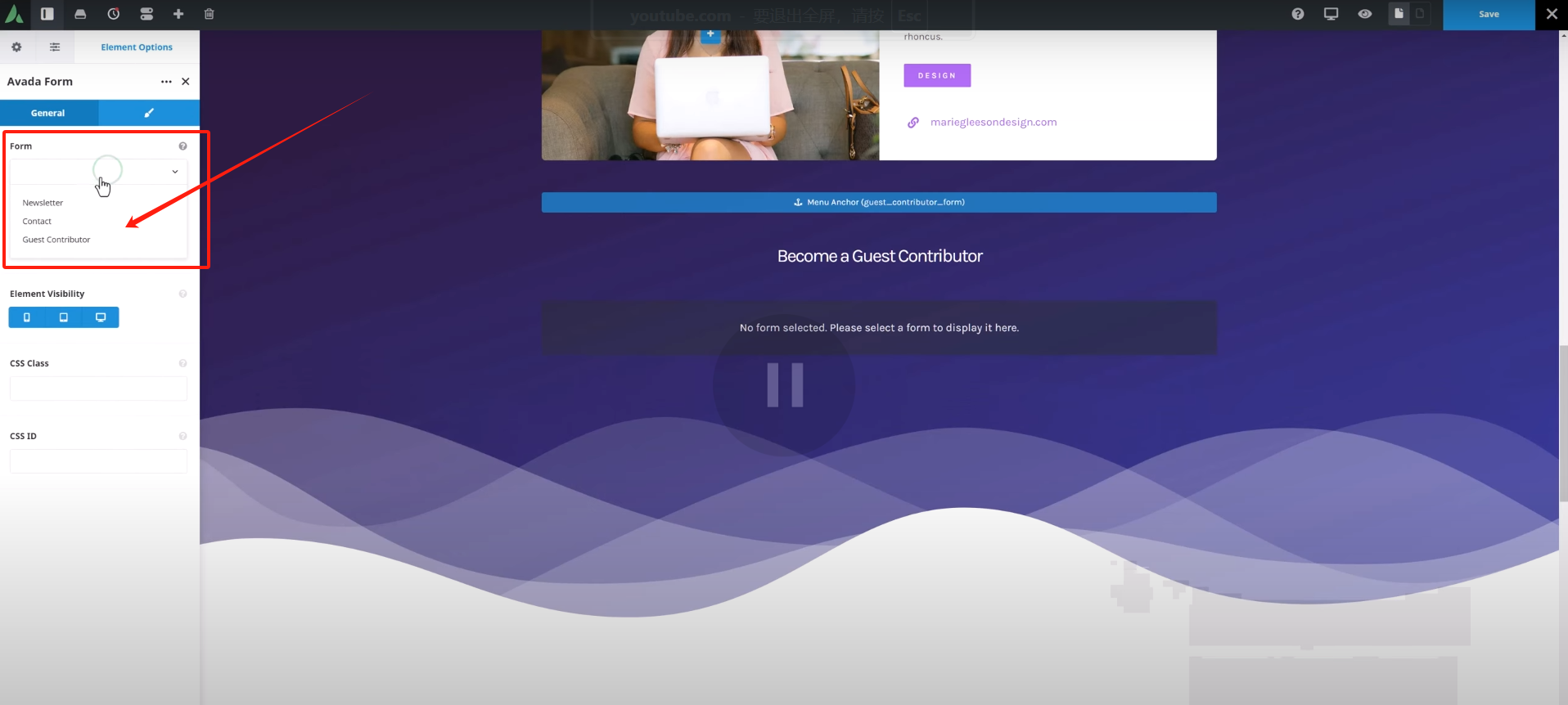1568x705 pixels.
Task: Open the help question mark icon
Action: (x=1298, y=14)
